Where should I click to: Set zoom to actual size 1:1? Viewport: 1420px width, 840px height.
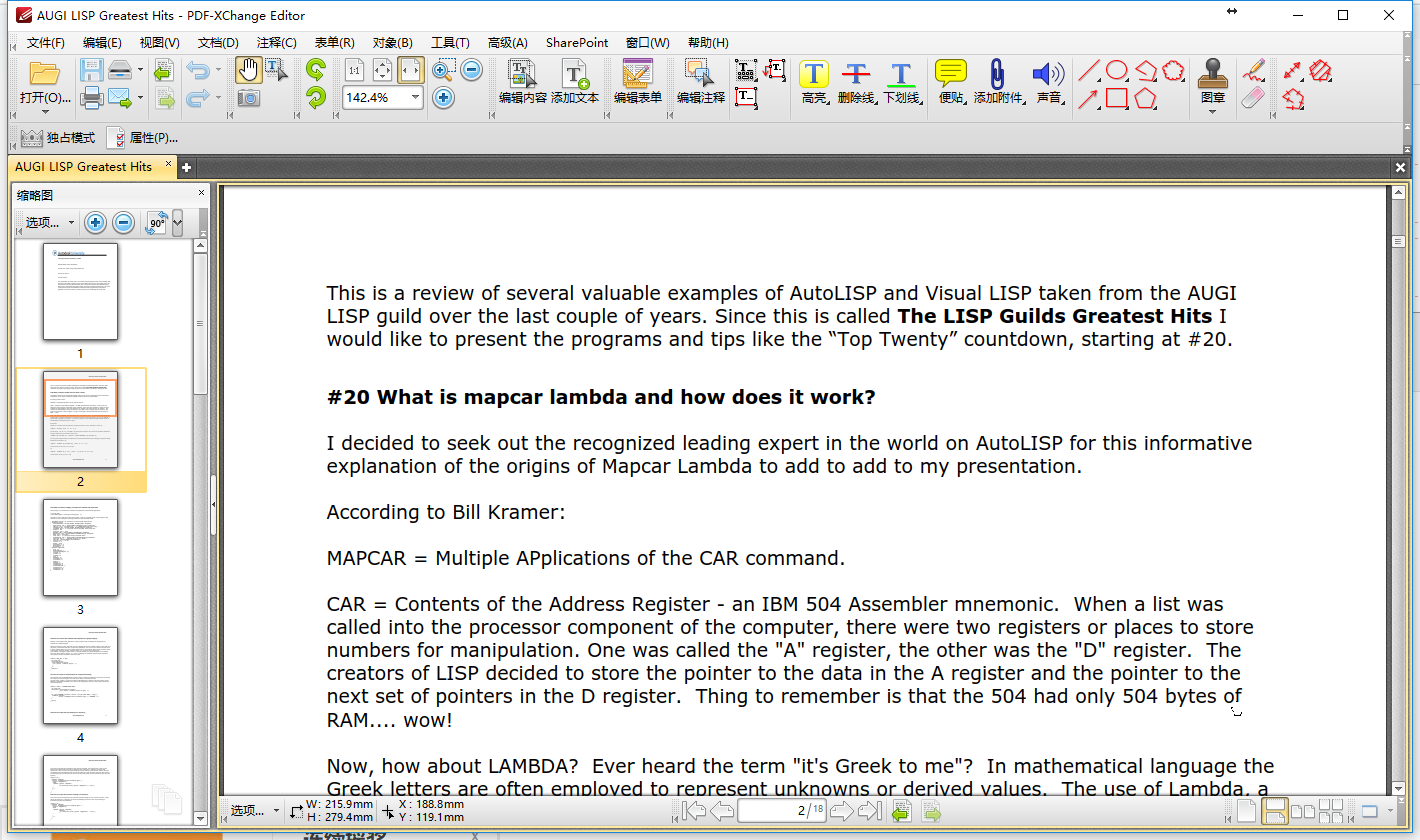pyautogui.click(x=355, y=70)
